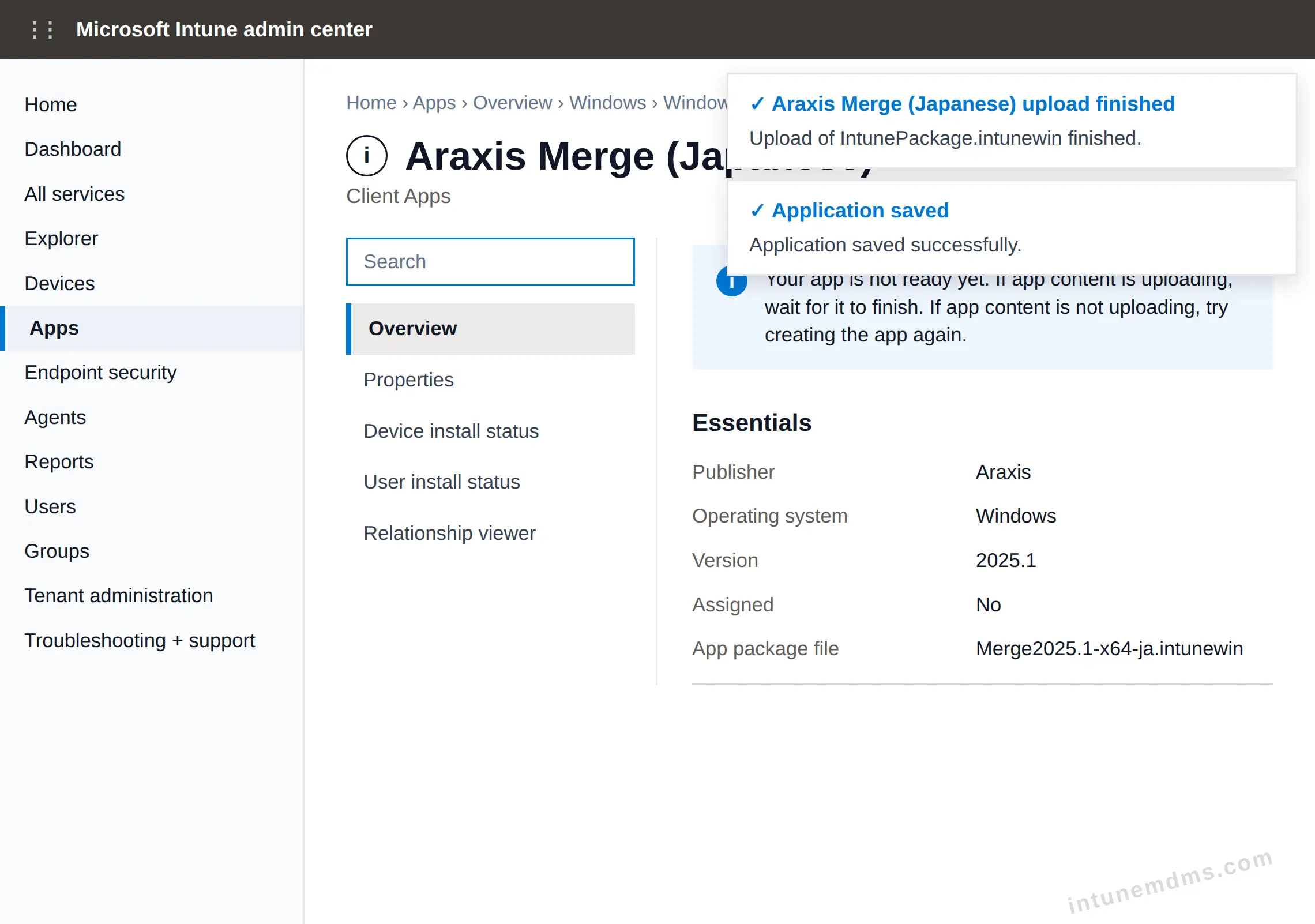Click the Version value '2025.1'
The width and height of the screenshot is (1315, 924).
click(x=1006, y=560)
